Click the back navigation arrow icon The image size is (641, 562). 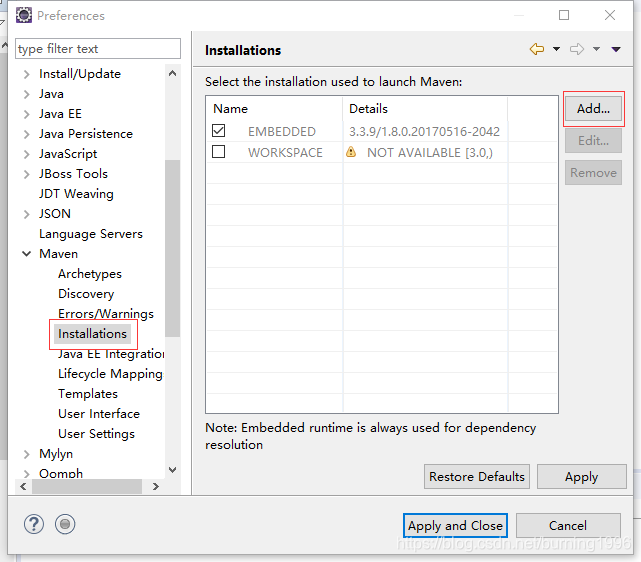(x=537, y=49)
